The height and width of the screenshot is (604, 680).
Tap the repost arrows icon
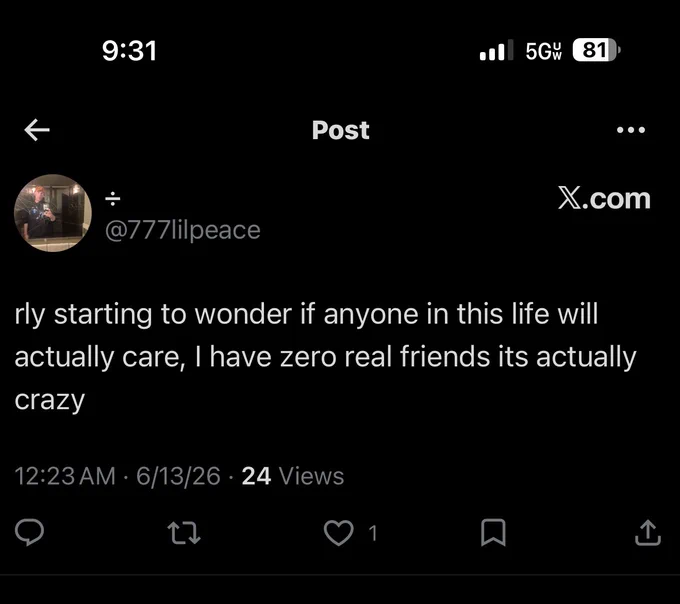click(184, 533)
